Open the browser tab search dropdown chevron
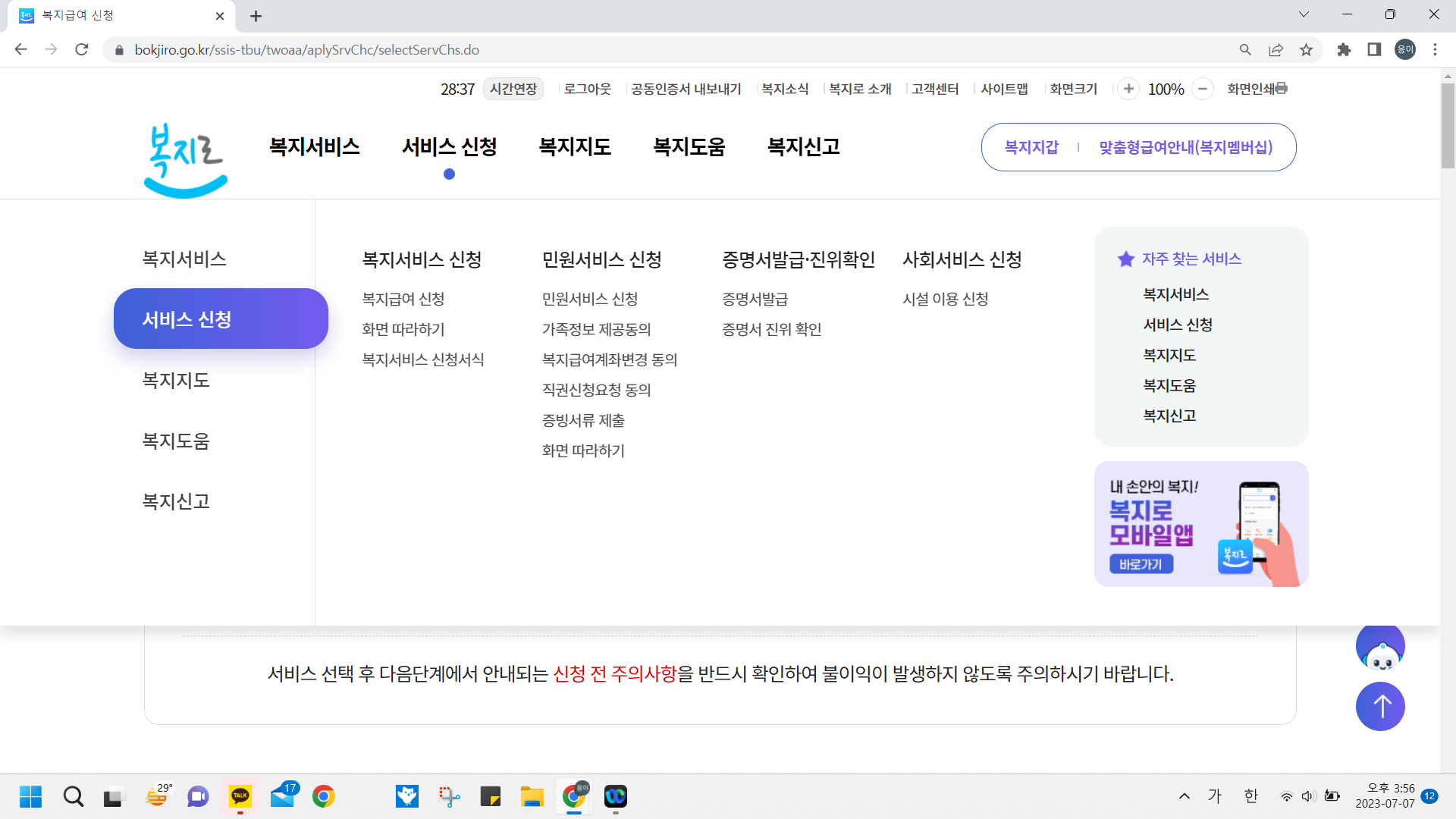This screenshot has width=1456, height=819. click(x=1304, y=14)
